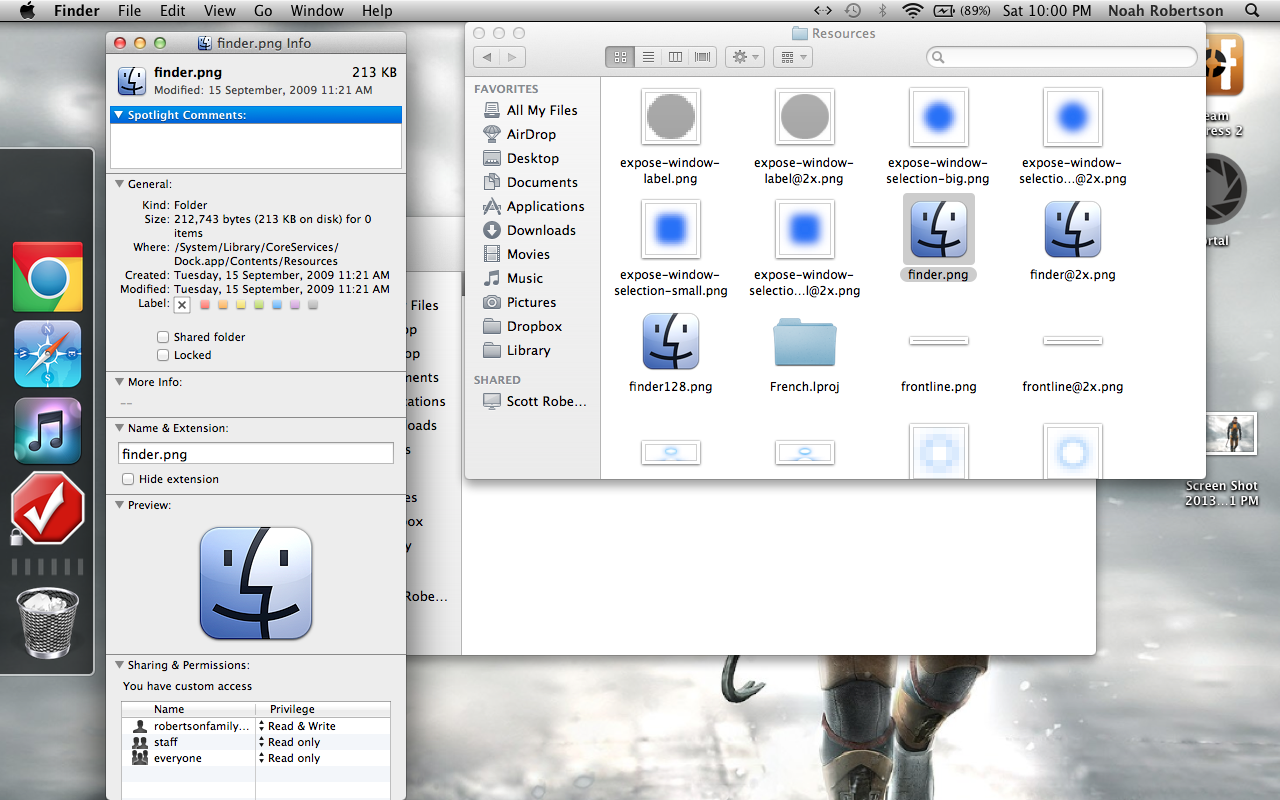Click the Spotlight magnifier in menu bar

pyautogui.click(x=1252, y=11)
